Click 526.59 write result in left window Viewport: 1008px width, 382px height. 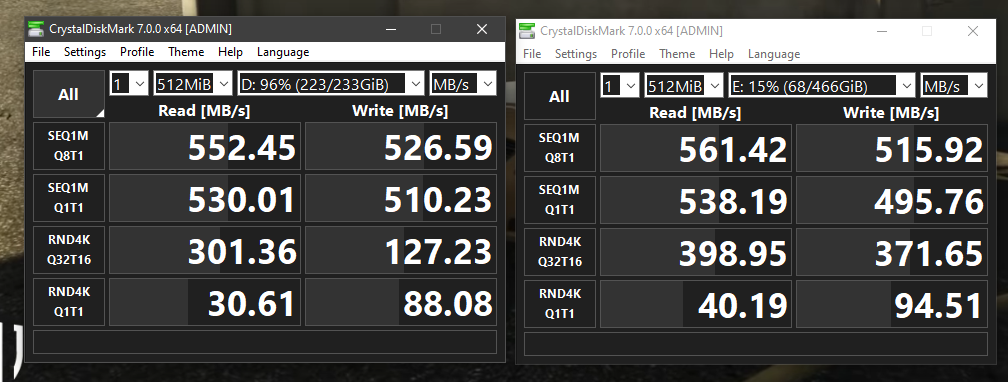pos(400,147)
